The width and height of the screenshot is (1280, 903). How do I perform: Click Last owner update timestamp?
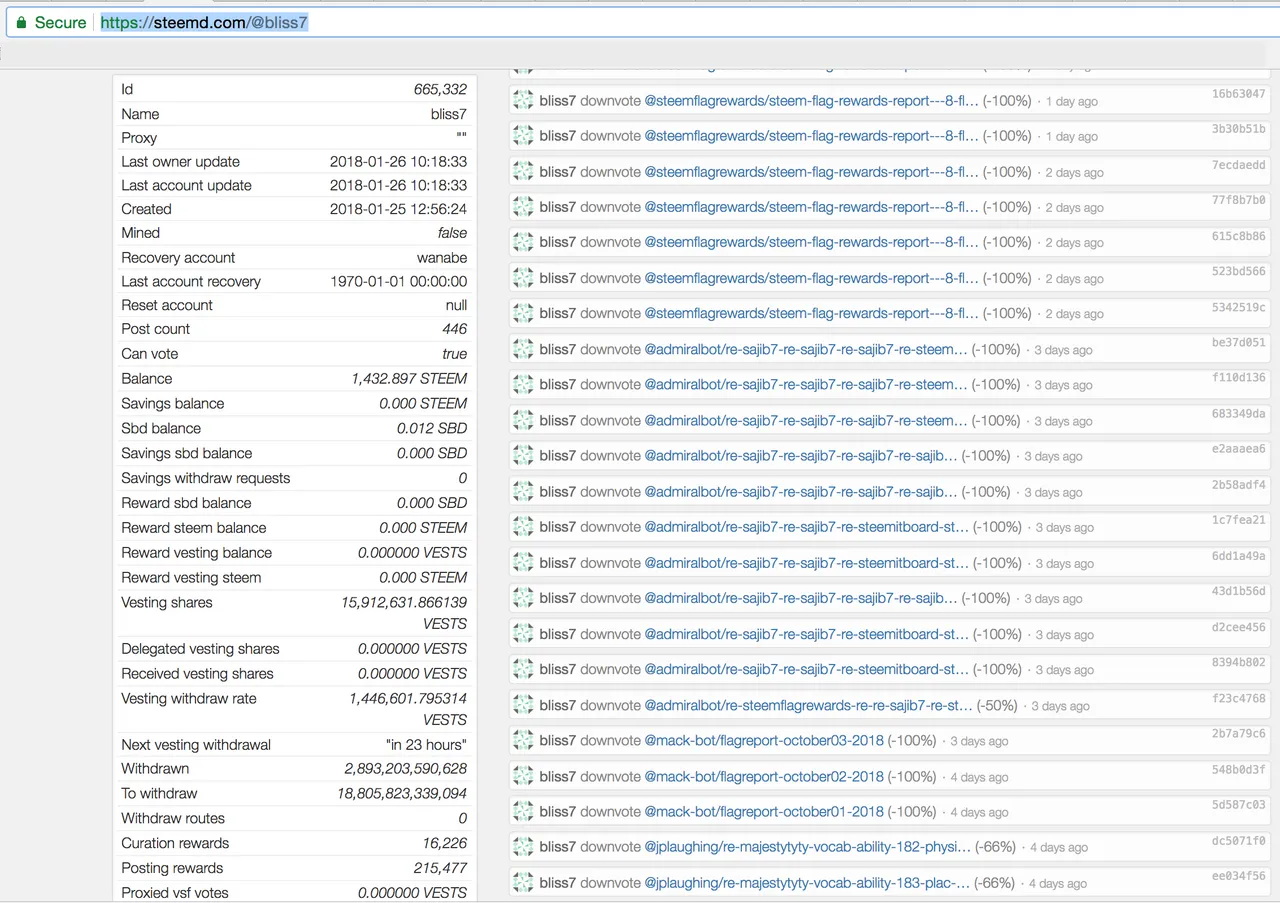click(398, 161)
